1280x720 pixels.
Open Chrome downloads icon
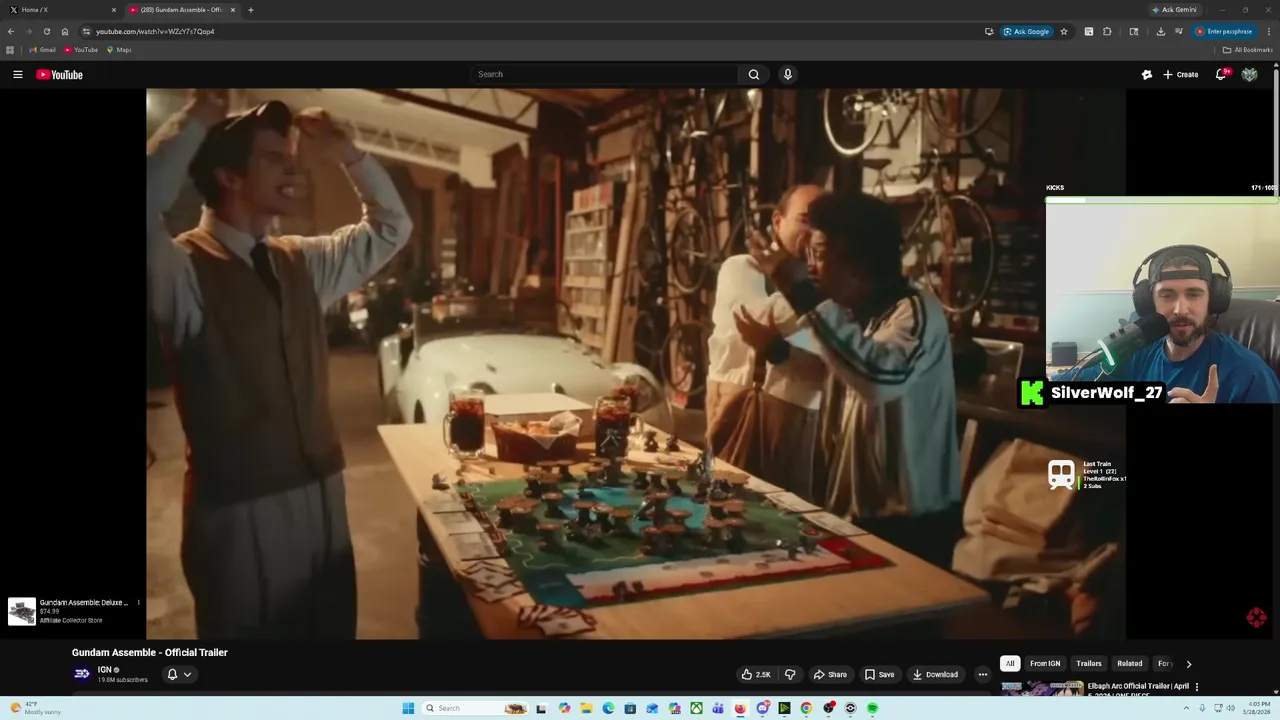coord(1160,31)
